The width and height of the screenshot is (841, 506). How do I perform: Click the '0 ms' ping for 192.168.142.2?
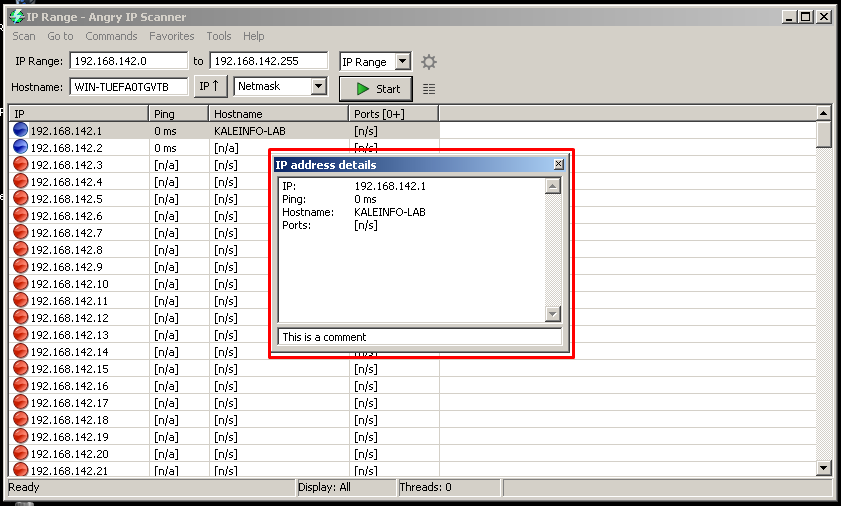coord(165,148)
